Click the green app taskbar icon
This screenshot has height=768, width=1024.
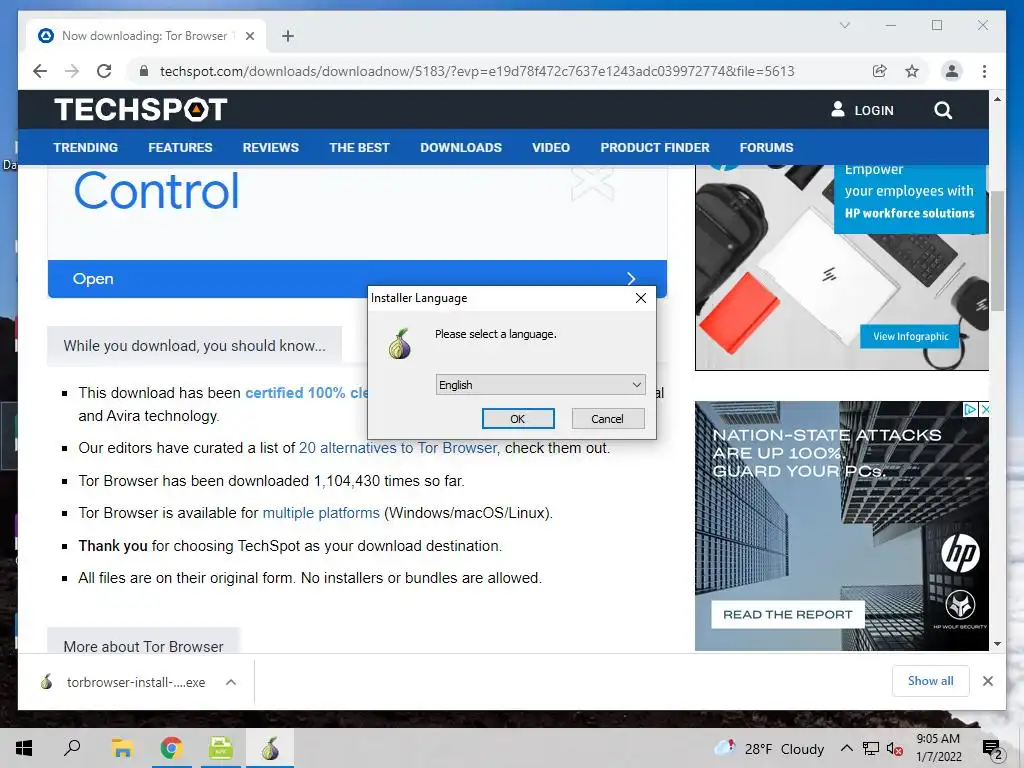point(221,748)
